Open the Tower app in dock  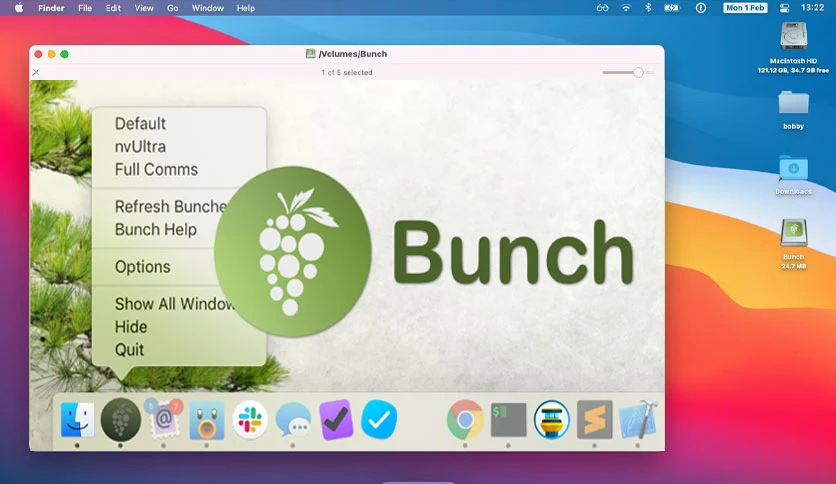pyautogui.click(x=551, y=420)
